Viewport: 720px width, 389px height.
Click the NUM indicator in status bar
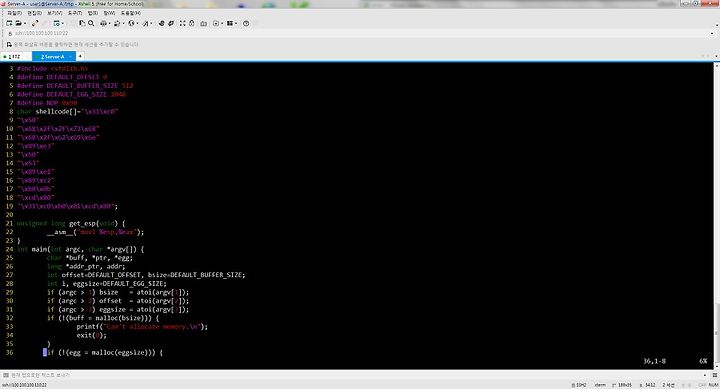point(713,385)
